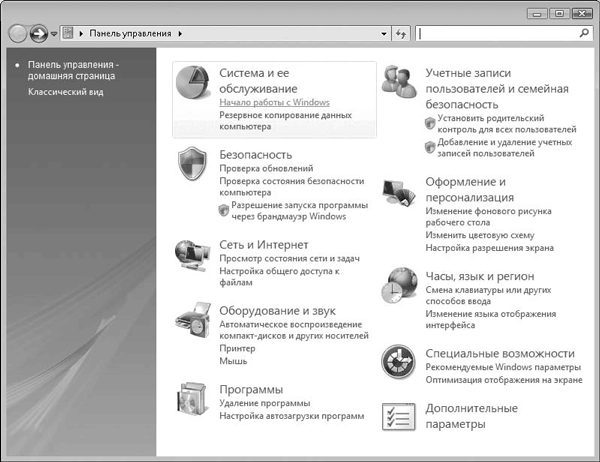Click the Programs category icon

click(x=194, y=400)
